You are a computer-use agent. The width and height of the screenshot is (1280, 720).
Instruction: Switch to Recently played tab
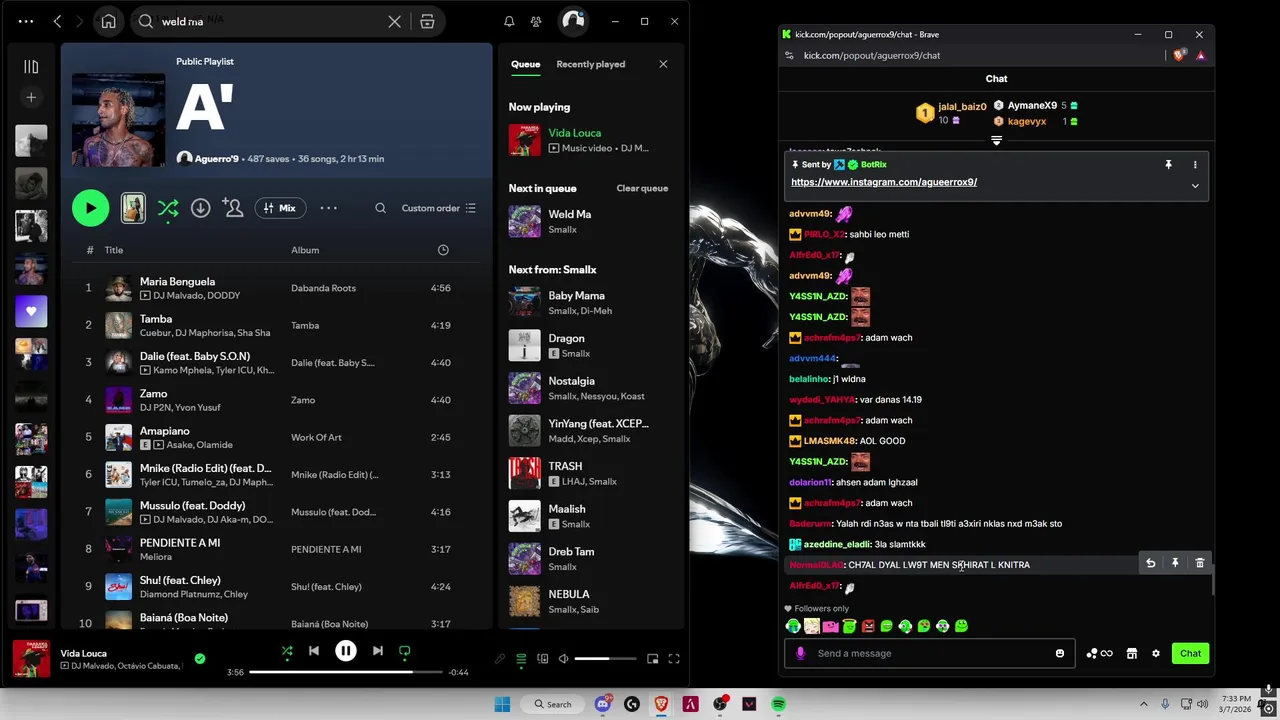(590, 64)
